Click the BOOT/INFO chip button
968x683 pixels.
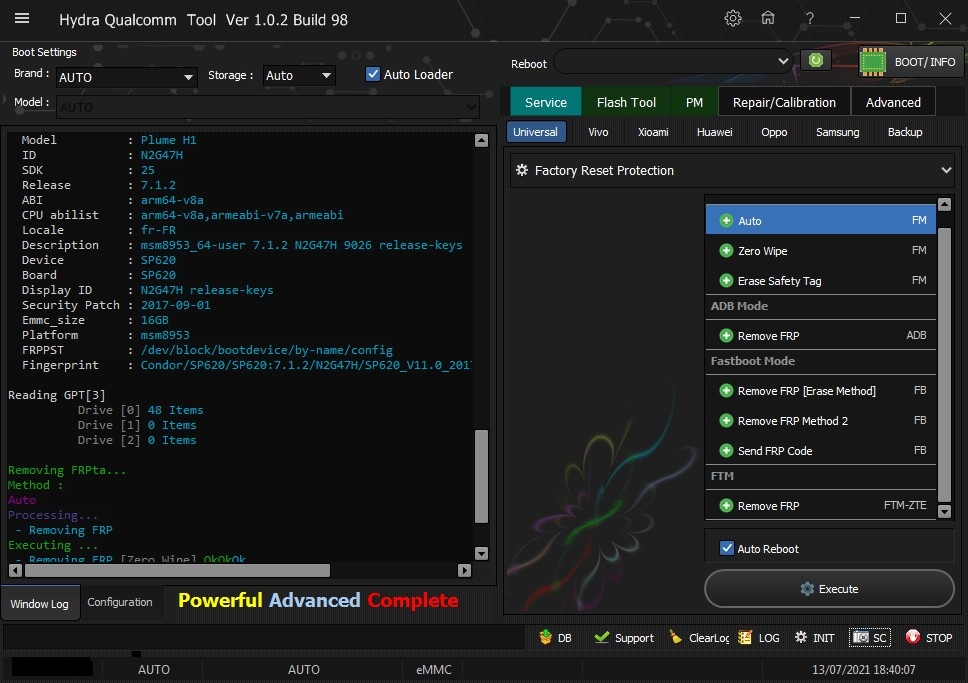point(911,62)
